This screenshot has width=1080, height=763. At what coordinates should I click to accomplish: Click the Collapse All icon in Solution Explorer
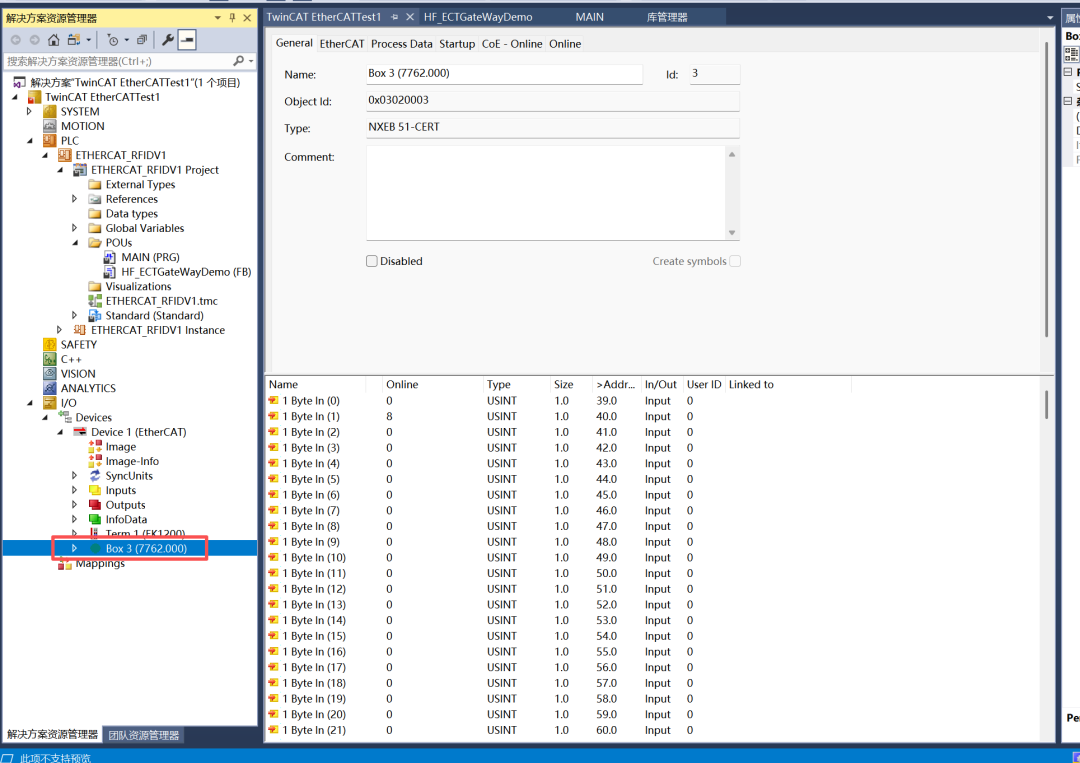(142, 40)
